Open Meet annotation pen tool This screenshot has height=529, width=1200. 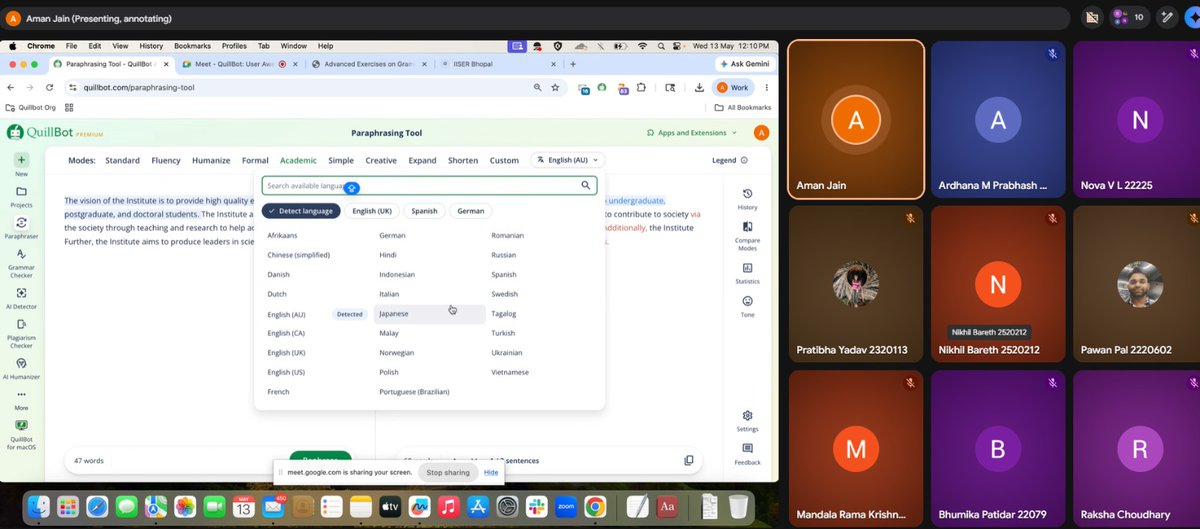[1167, 17]
